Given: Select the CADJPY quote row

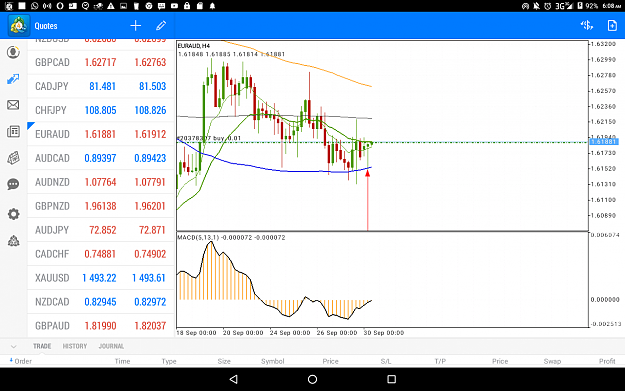Looking at the screenshot, I should coord(101,86).
